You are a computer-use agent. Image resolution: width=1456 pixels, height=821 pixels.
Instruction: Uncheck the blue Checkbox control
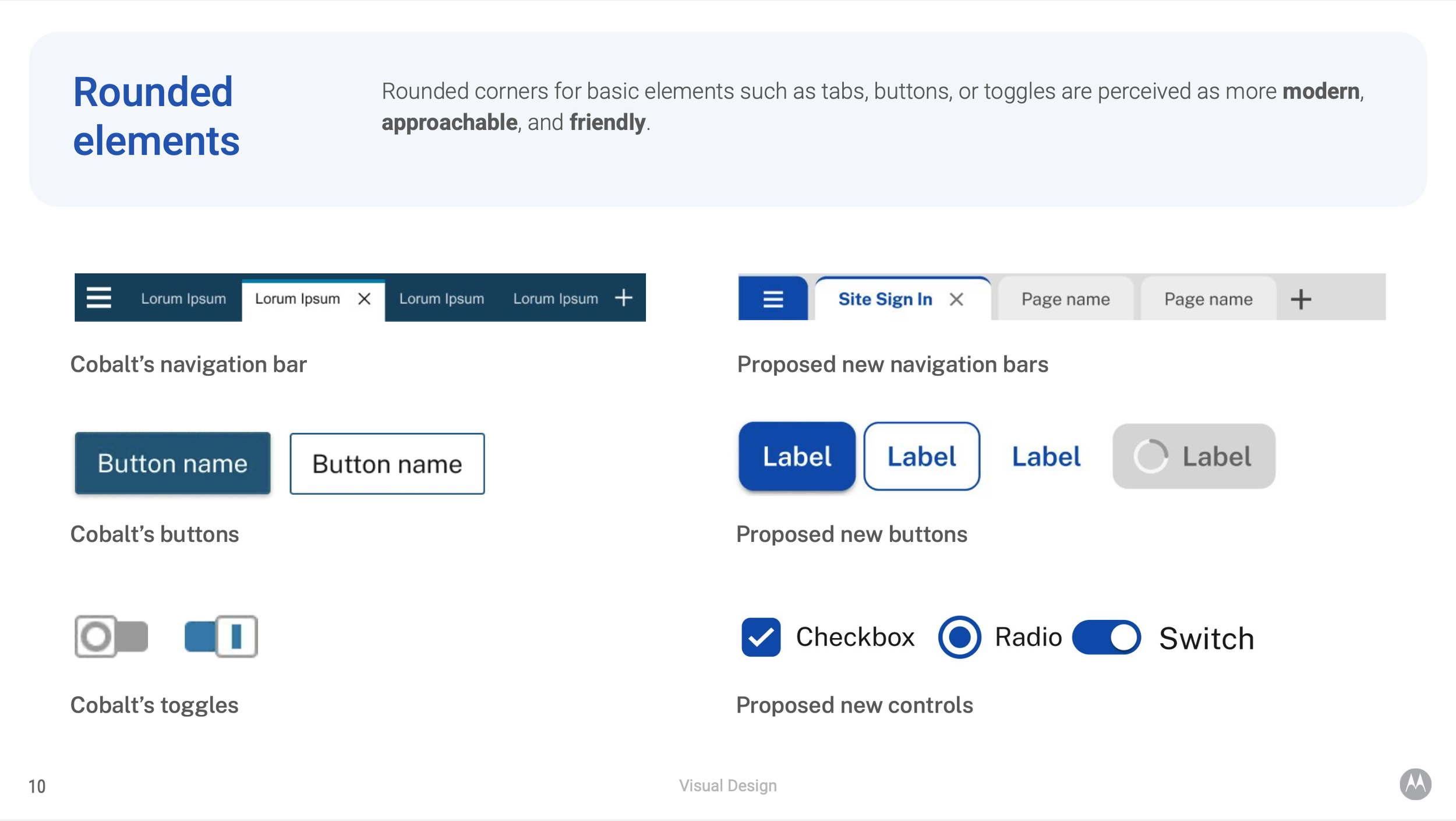point(761,637)
